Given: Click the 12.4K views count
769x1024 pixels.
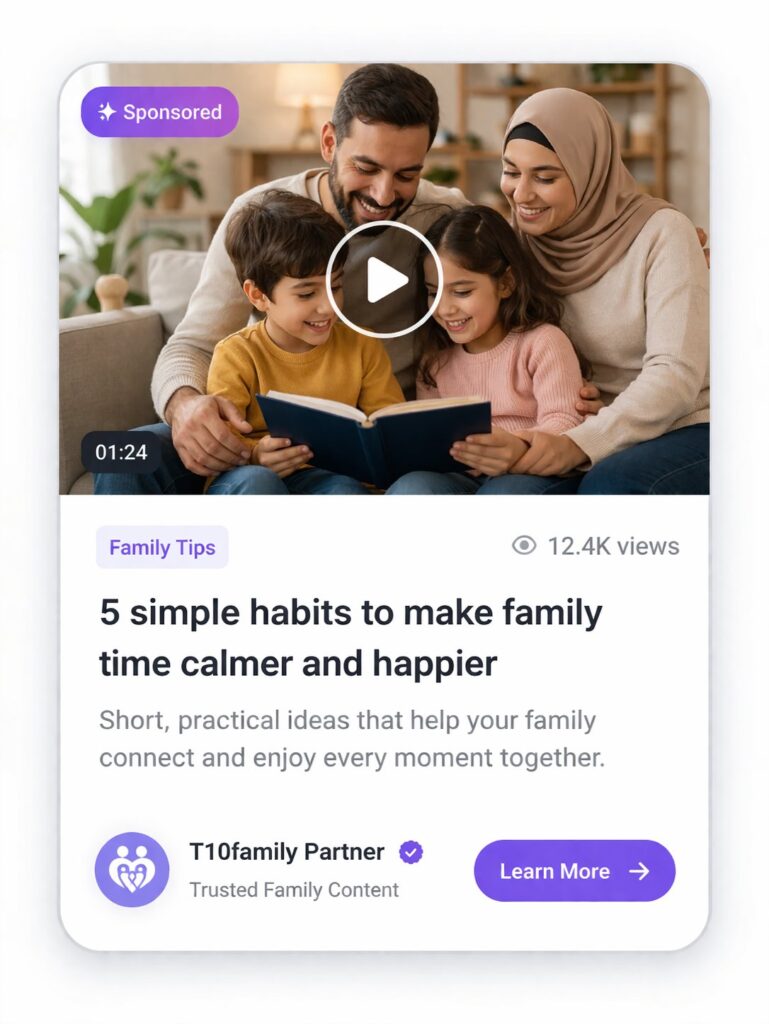Looking at the screenshot, I should click(613, 546).
